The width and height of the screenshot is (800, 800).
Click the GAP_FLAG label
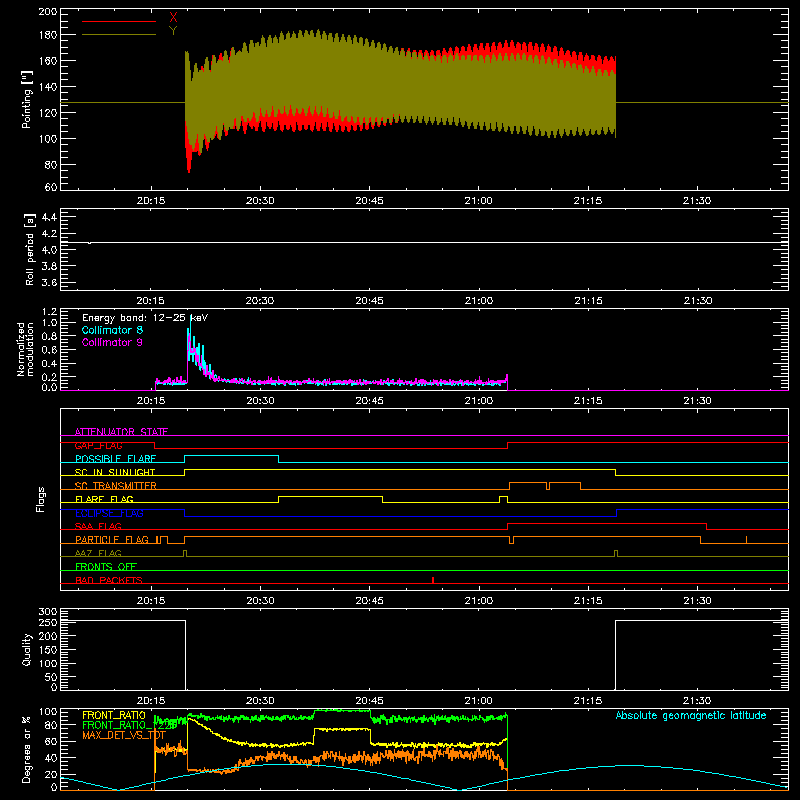pos(98,445)
